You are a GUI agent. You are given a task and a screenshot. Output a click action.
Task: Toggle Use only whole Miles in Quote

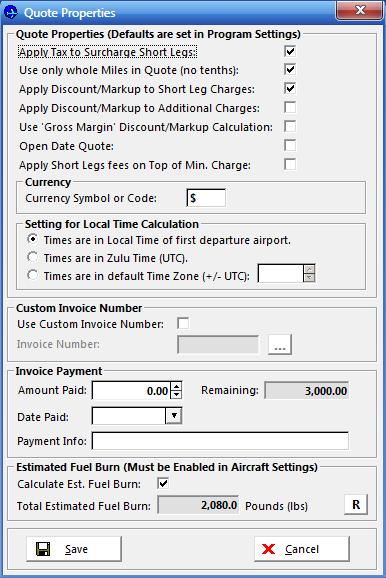pyautogui.click(x=290, y=69)
